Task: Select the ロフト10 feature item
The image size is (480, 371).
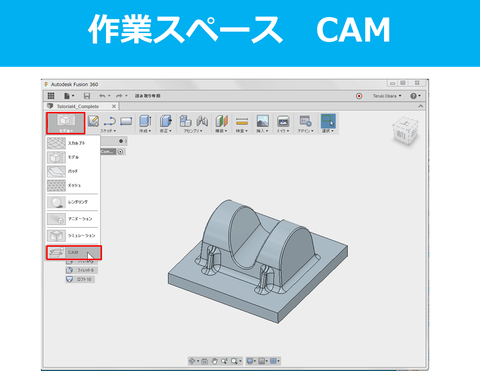Action: pos(80,279)
